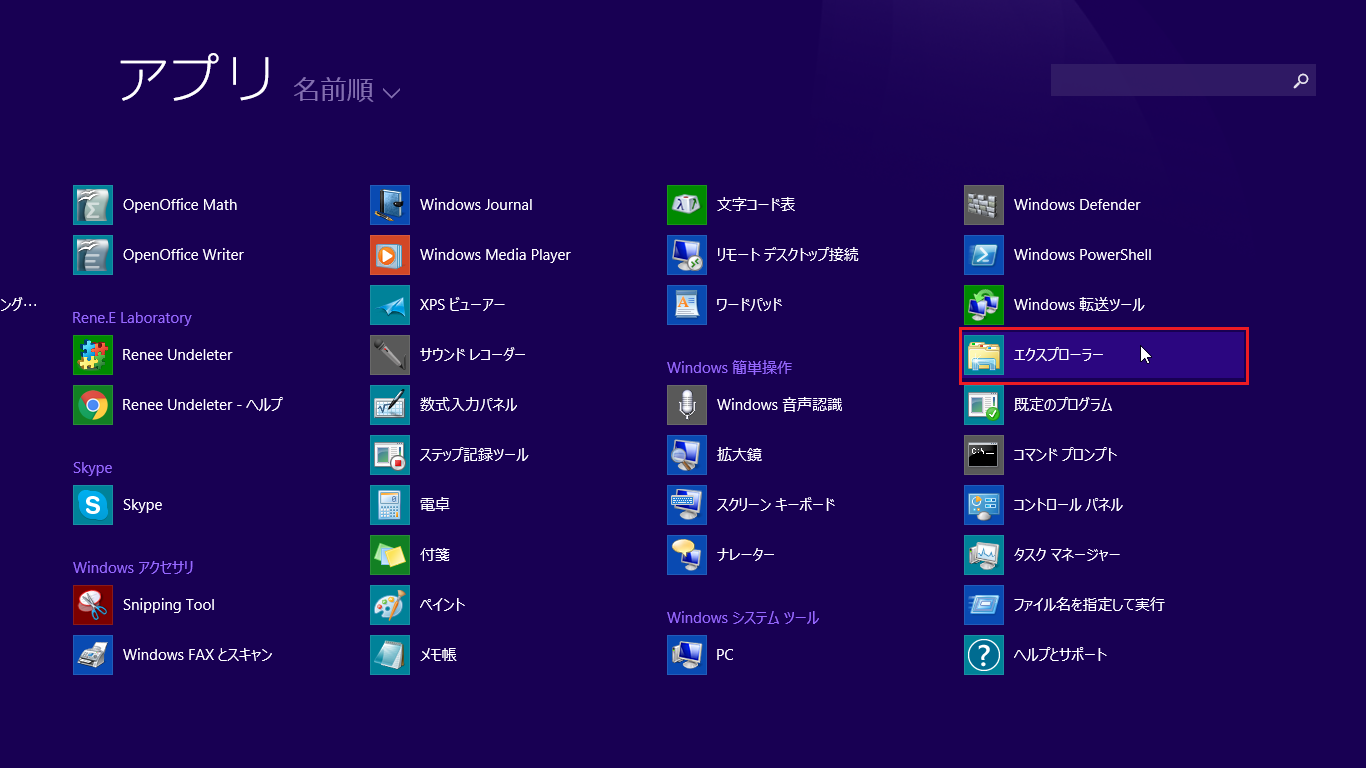Open Windows 転送ツール icon
The height and width of the screenshot is (768, 1366).
point(984,305)
